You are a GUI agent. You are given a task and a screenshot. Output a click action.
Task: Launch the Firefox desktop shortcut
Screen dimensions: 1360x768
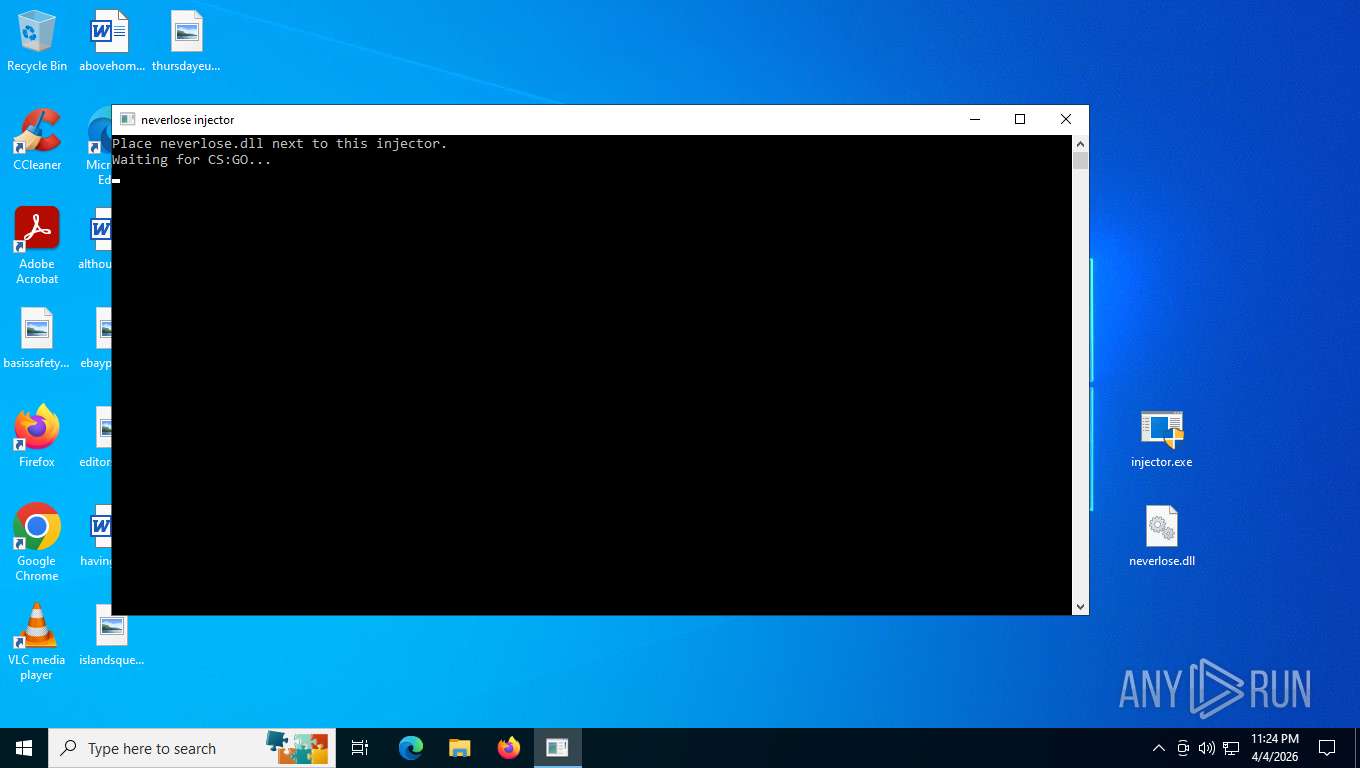[37, 437]
